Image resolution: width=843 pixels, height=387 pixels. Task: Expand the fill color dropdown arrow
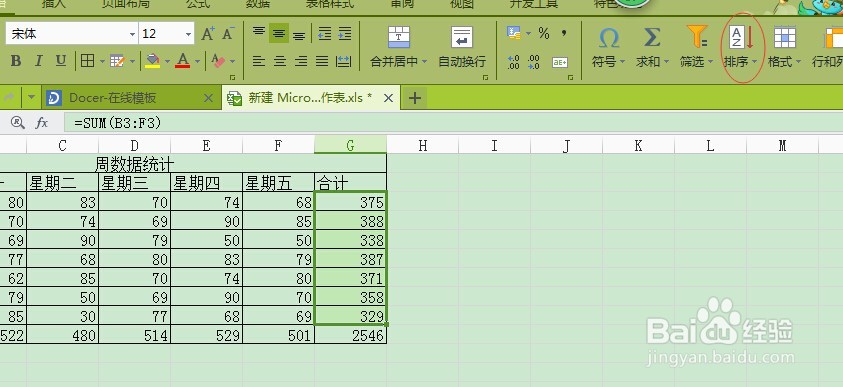coord(167,62)
